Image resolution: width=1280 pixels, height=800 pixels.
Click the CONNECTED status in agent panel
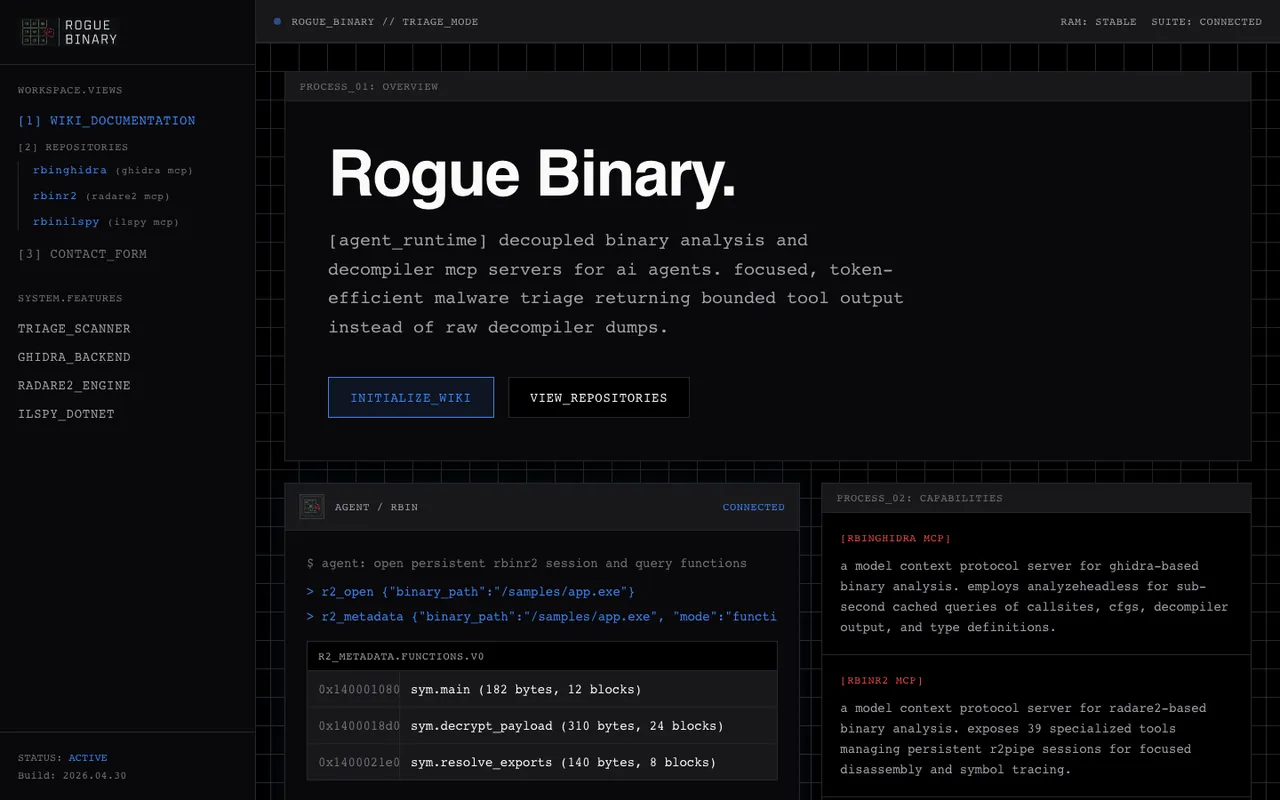click(754, 507)
